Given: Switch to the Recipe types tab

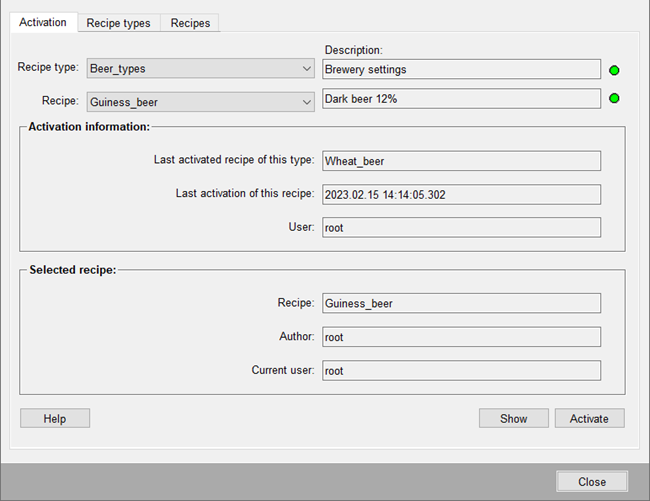Looking at the screenshot, I should point(118,23).
